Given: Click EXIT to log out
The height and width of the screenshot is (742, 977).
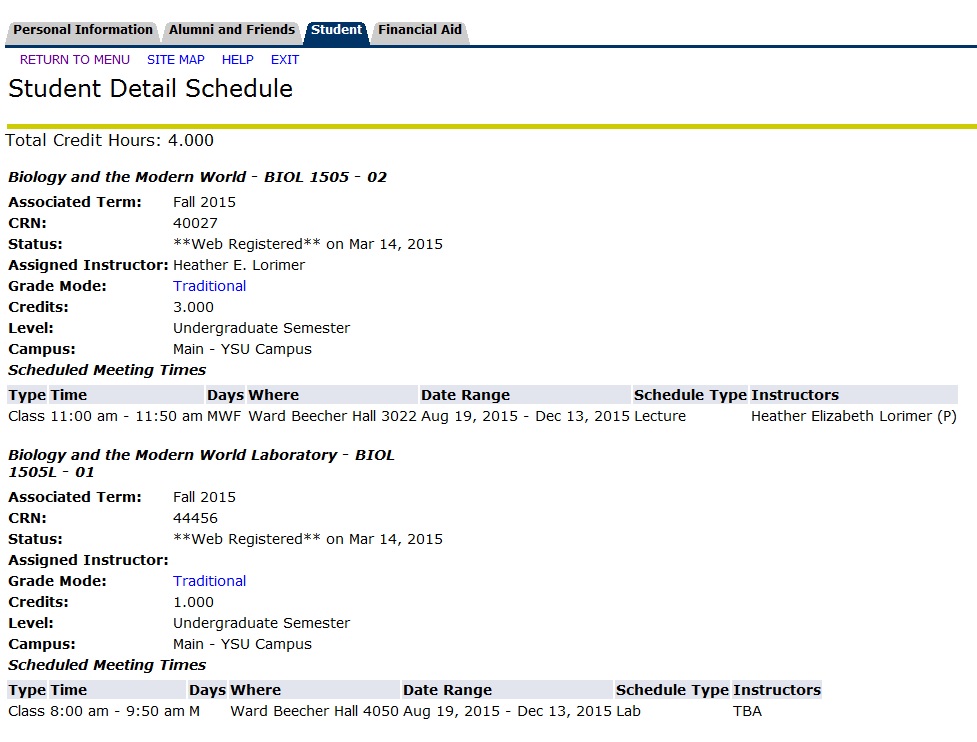Looking at the screenshot, I should [x=284, y=59].
